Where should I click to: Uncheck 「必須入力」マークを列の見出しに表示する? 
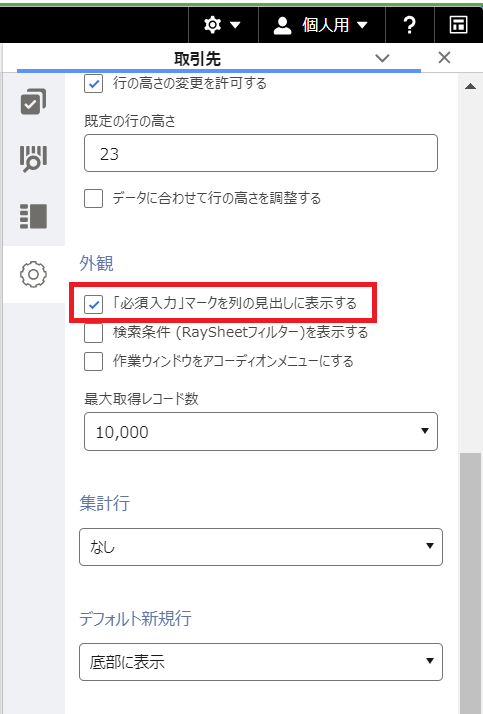[93, 304]
